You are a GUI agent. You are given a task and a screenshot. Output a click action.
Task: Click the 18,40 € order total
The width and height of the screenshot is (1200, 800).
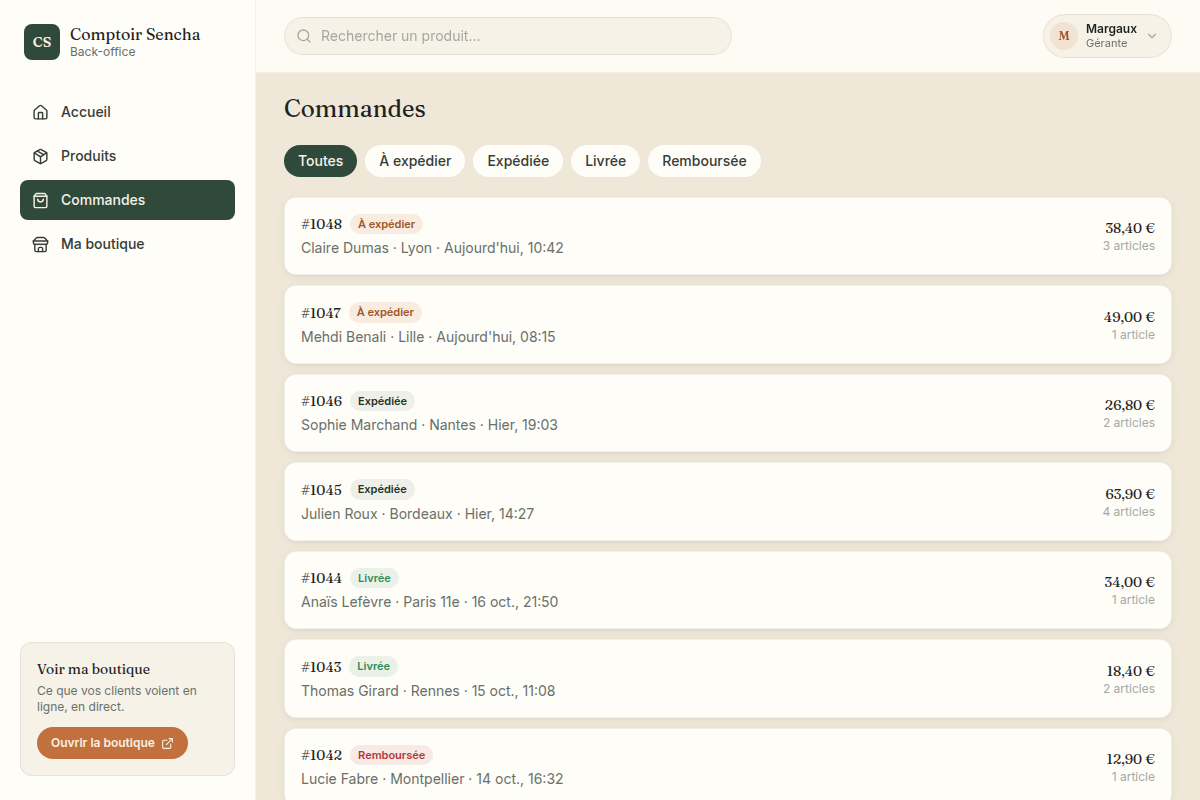[1130, 671]
